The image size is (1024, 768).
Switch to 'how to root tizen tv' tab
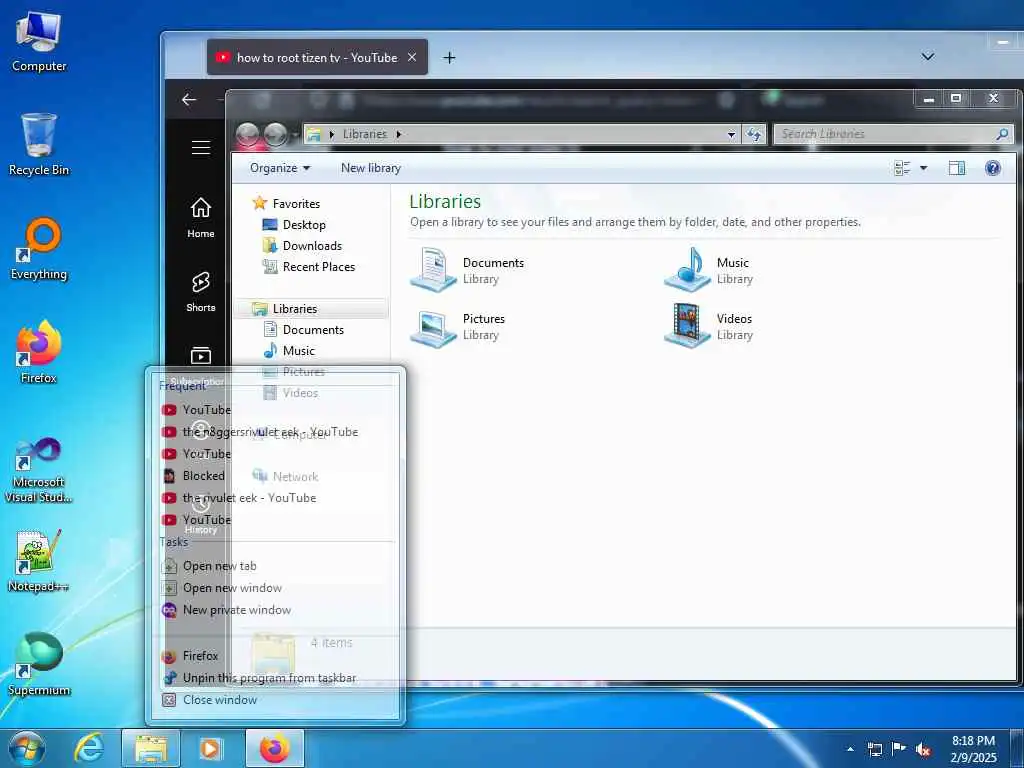point(317,57)
